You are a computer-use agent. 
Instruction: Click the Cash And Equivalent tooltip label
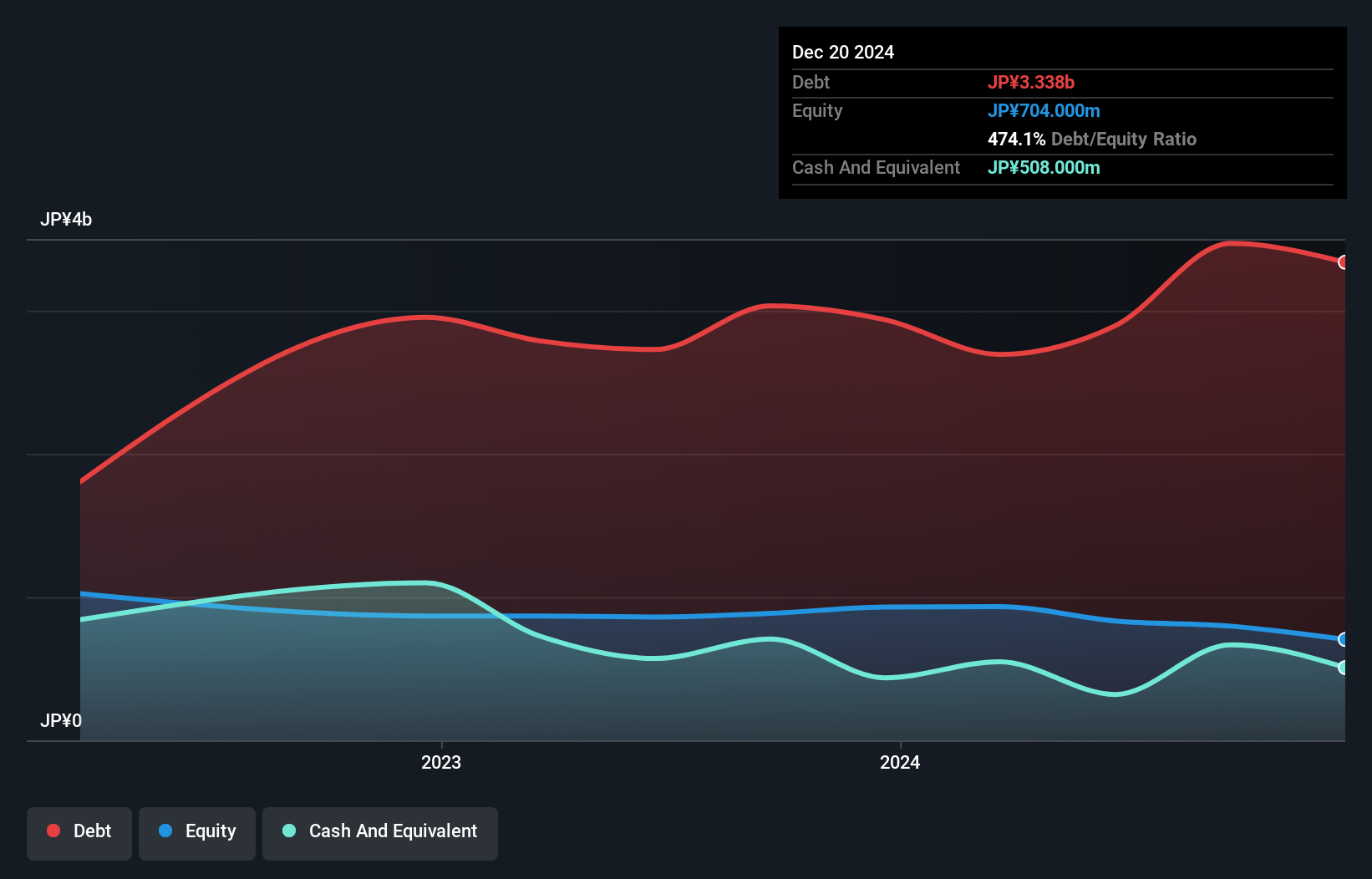click(876, 167)
